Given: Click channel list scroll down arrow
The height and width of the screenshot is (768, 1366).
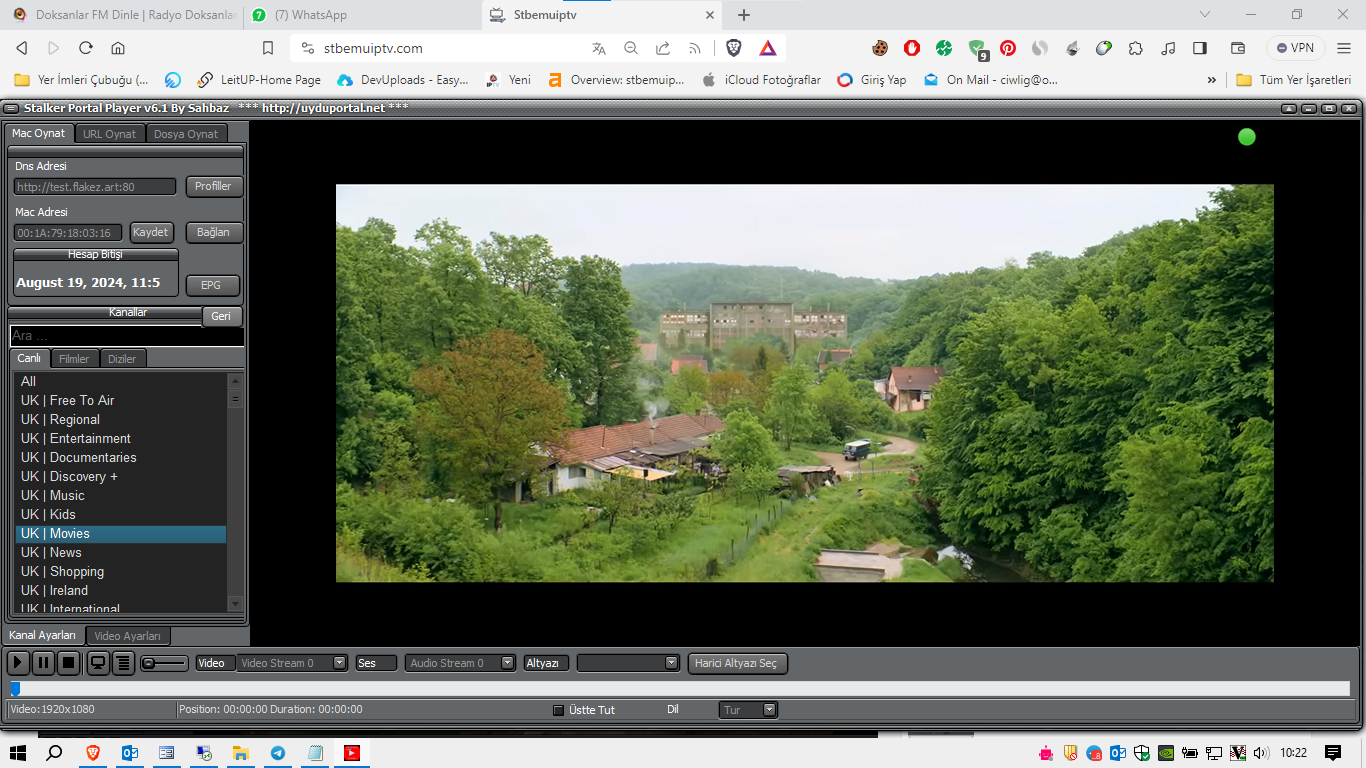Looking at the screenshot, I should tap(236, 604).
